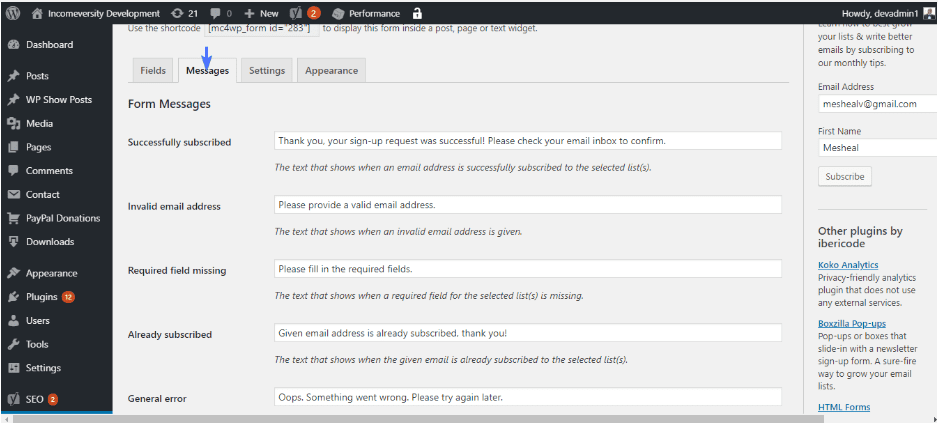Click the Users person icon

[x=14, y=321]
